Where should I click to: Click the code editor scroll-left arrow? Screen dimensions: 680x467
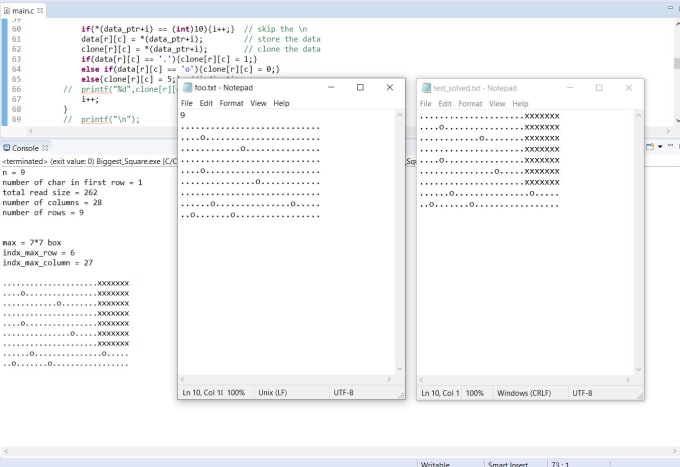coord(30,131)
